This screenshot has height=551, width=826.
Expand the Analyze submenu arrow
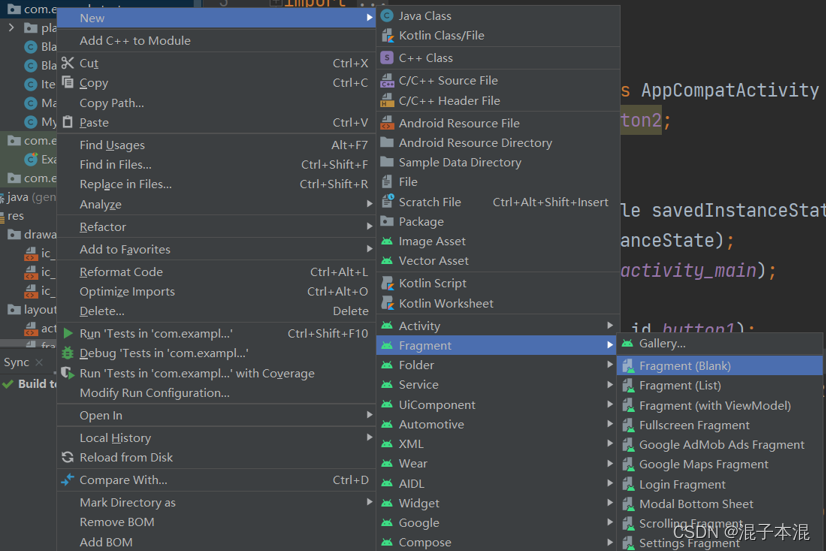(369, 204)
